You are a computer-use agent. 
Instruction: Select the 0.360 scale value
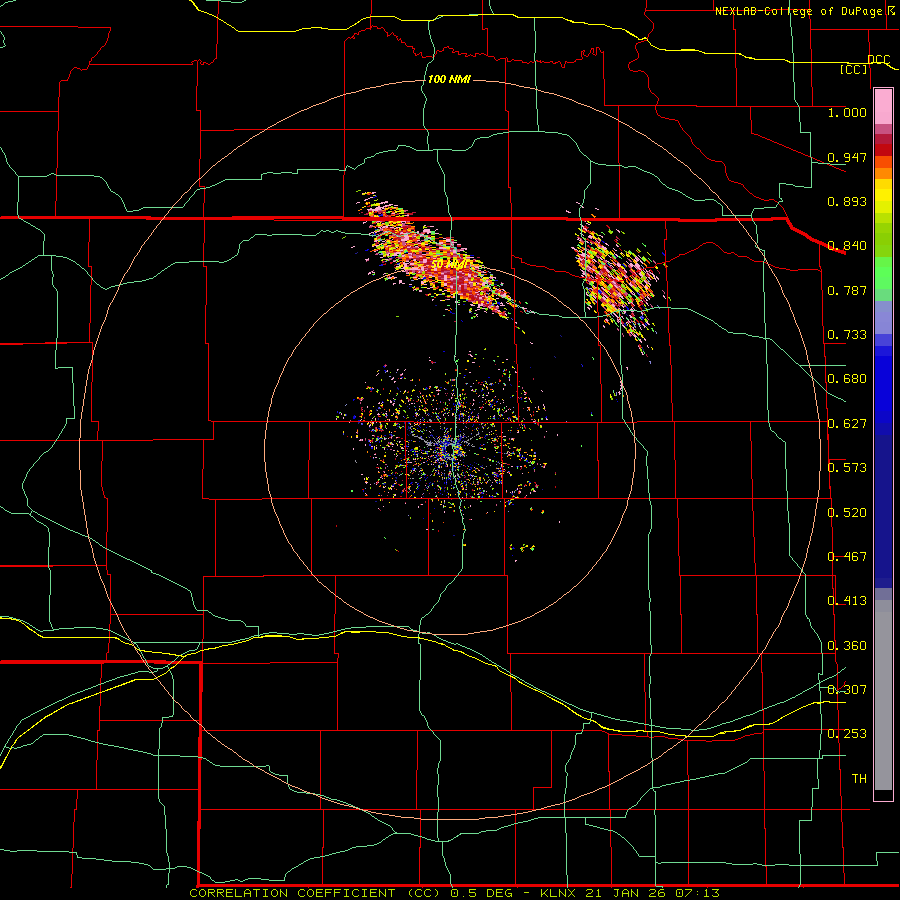tap(847, 646)
